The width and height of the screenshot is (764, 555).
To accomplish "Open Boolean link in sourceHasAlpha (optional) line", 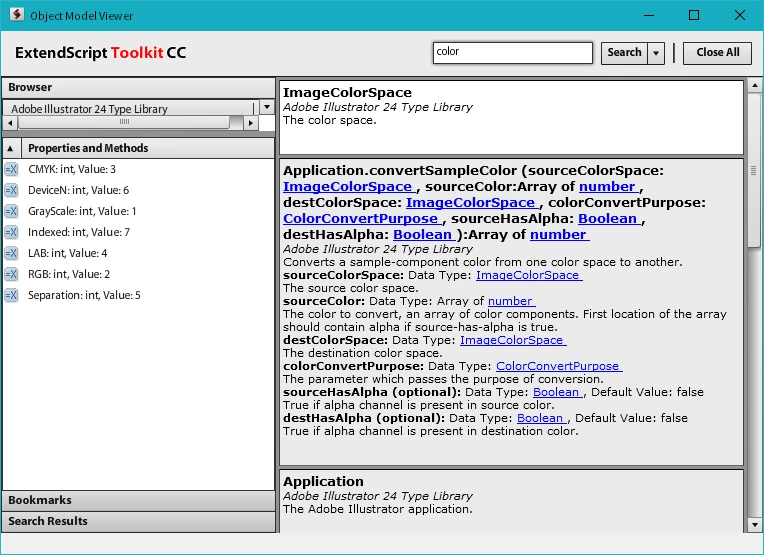I will click(557, 392).
